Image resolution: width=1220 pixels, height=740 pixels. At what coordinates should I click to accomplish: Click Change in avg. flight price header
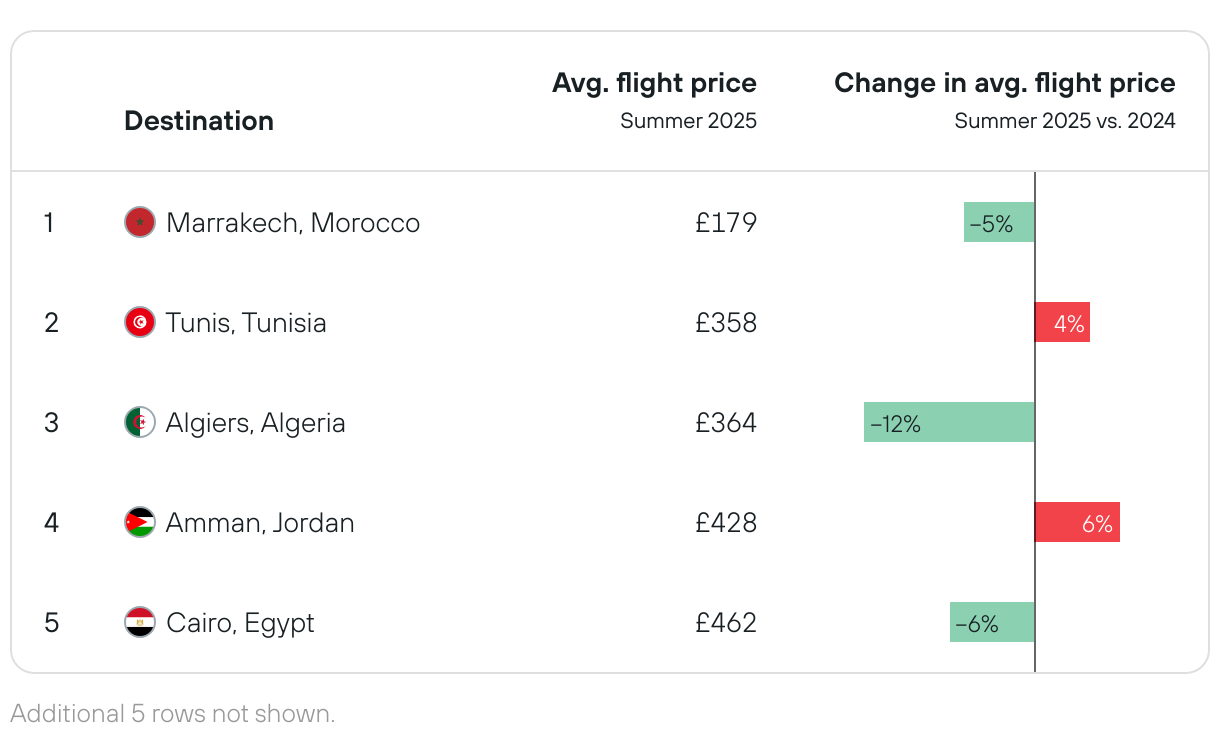tap(1004, 83)
